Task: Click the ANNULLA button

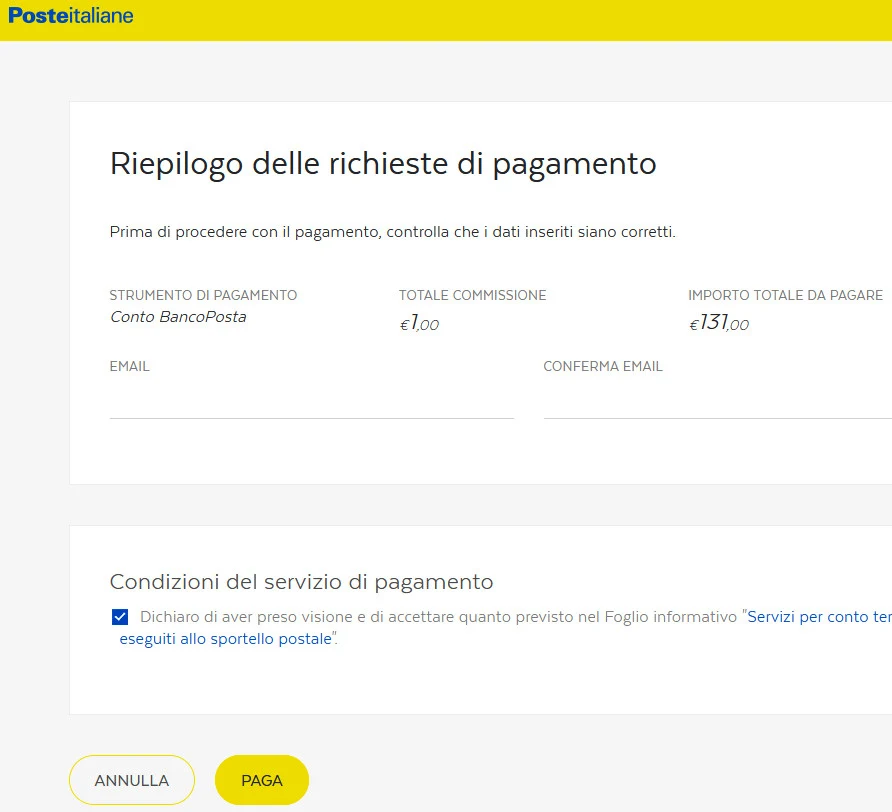Action: (x=131, y=780)
